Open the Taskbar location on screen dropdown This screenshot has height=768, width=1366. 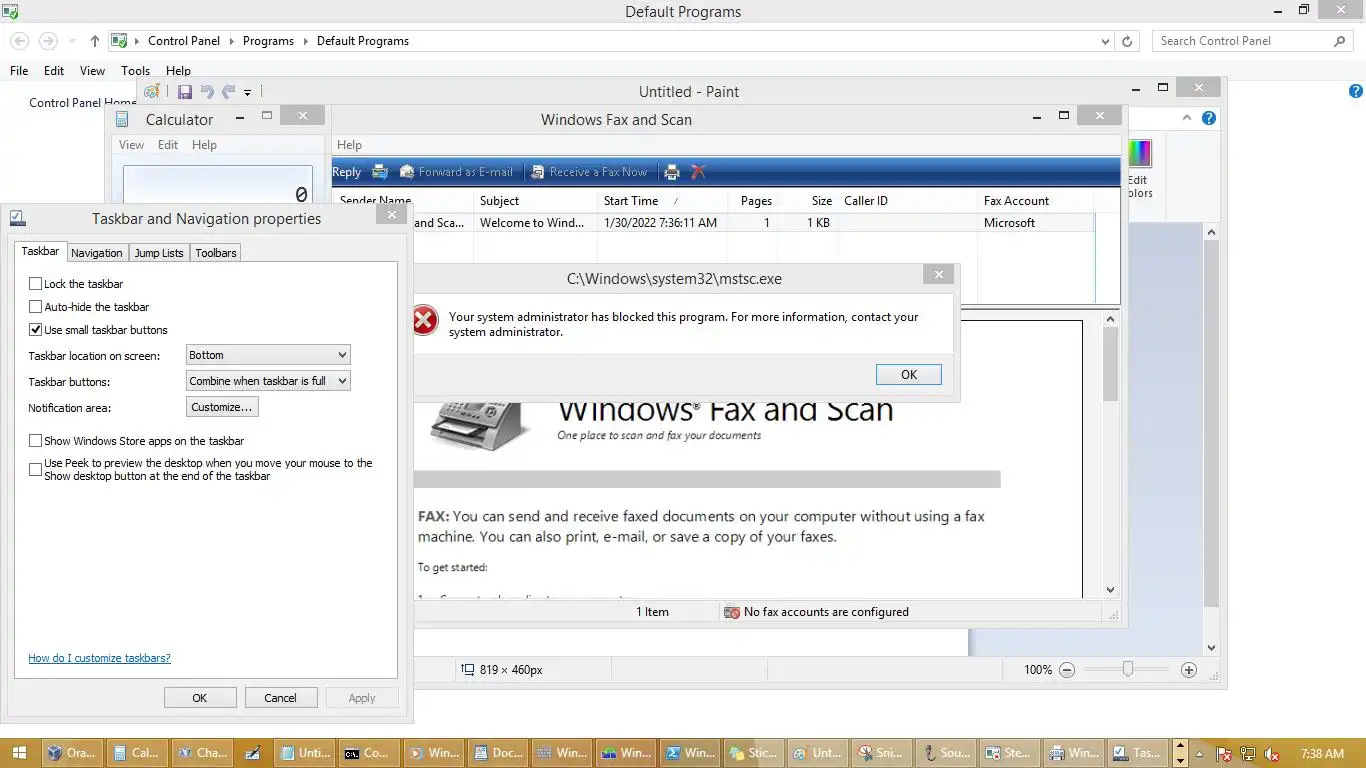click(268, 355)
